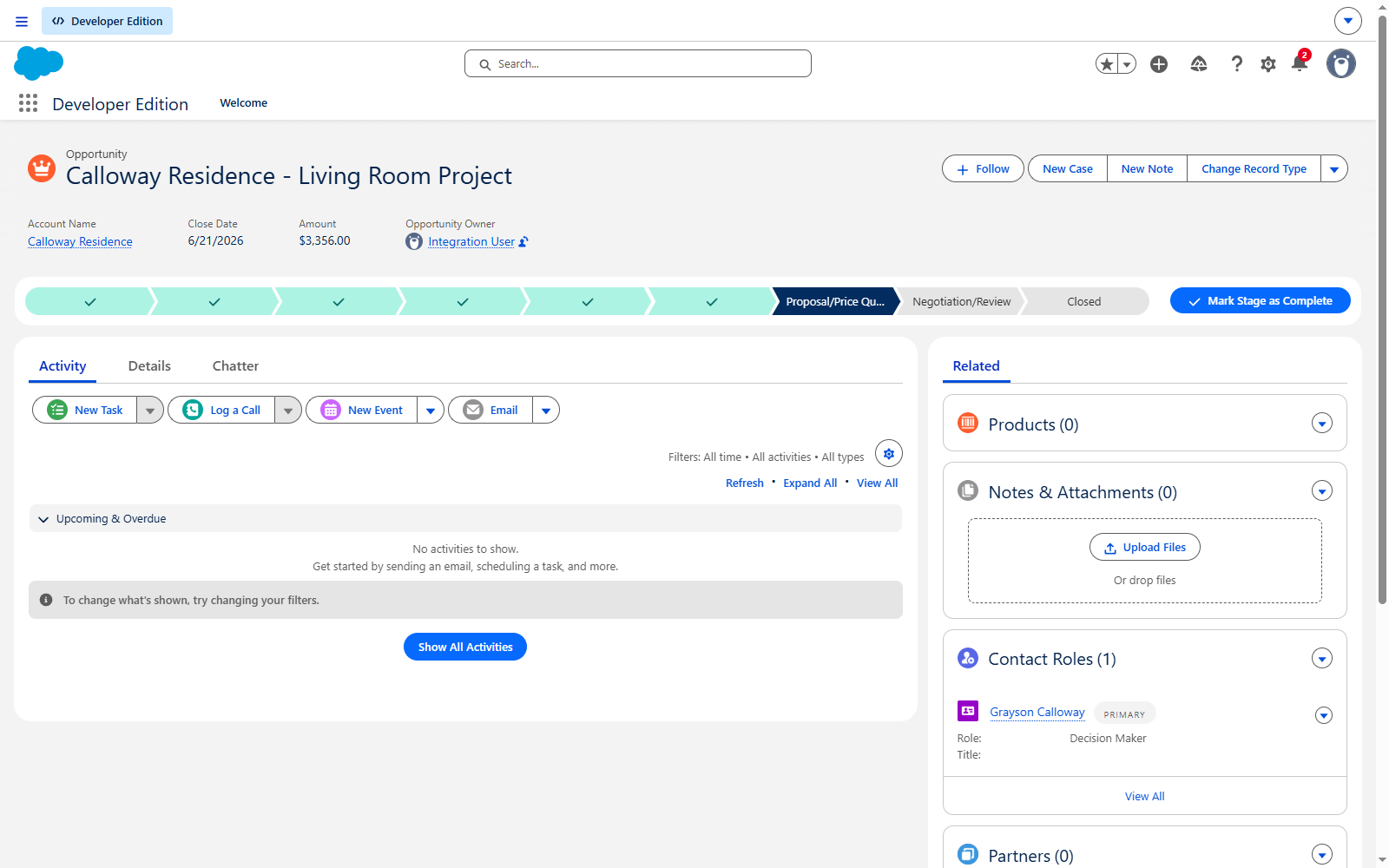Image resolution: width=1389 pixels, height=868 pixels.
Task: Open the Global Actions plus icon
Action: [x=1159, y=64]
